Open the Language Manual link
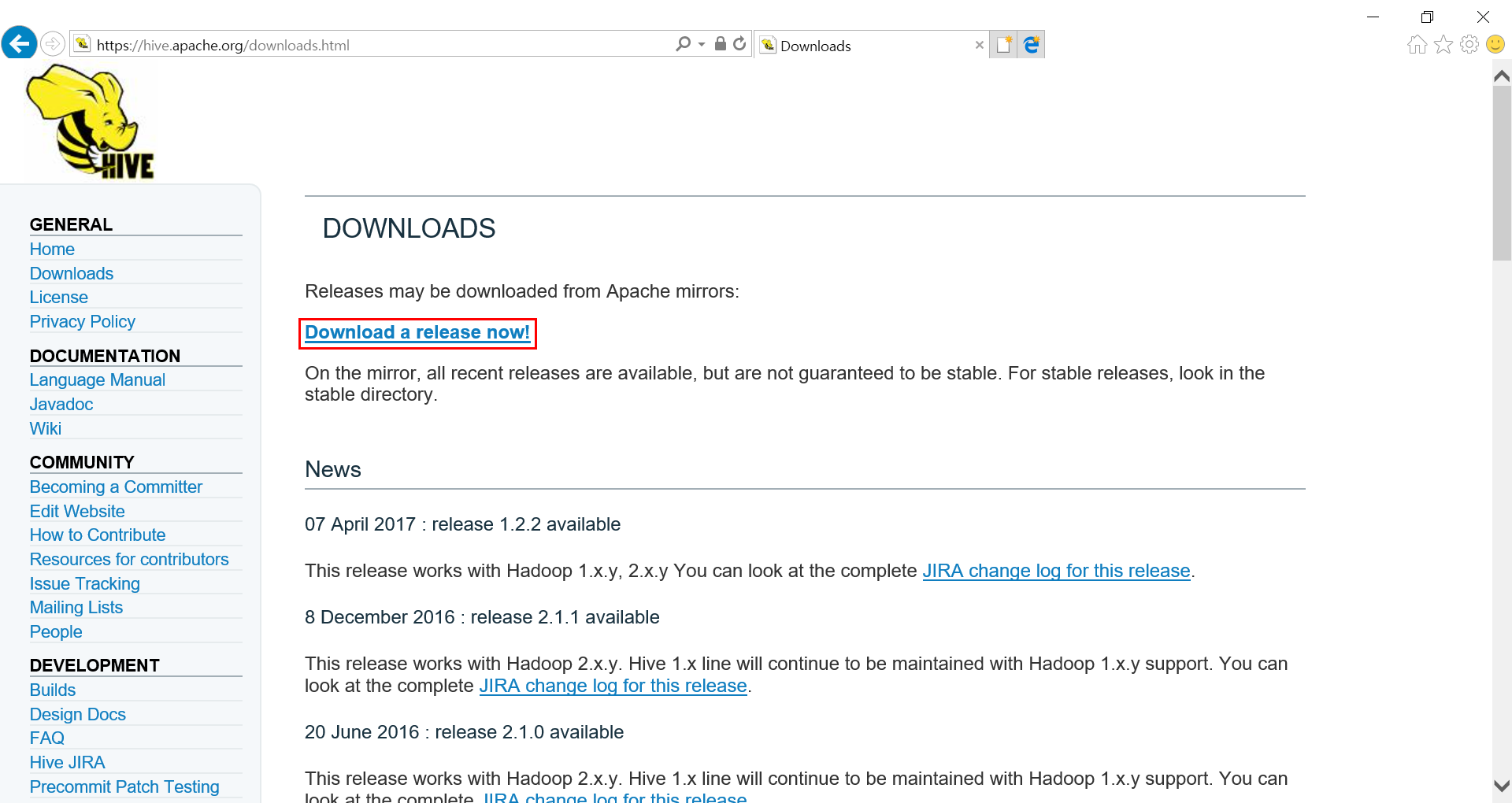The image size is (1512, 803). point(98,380)
